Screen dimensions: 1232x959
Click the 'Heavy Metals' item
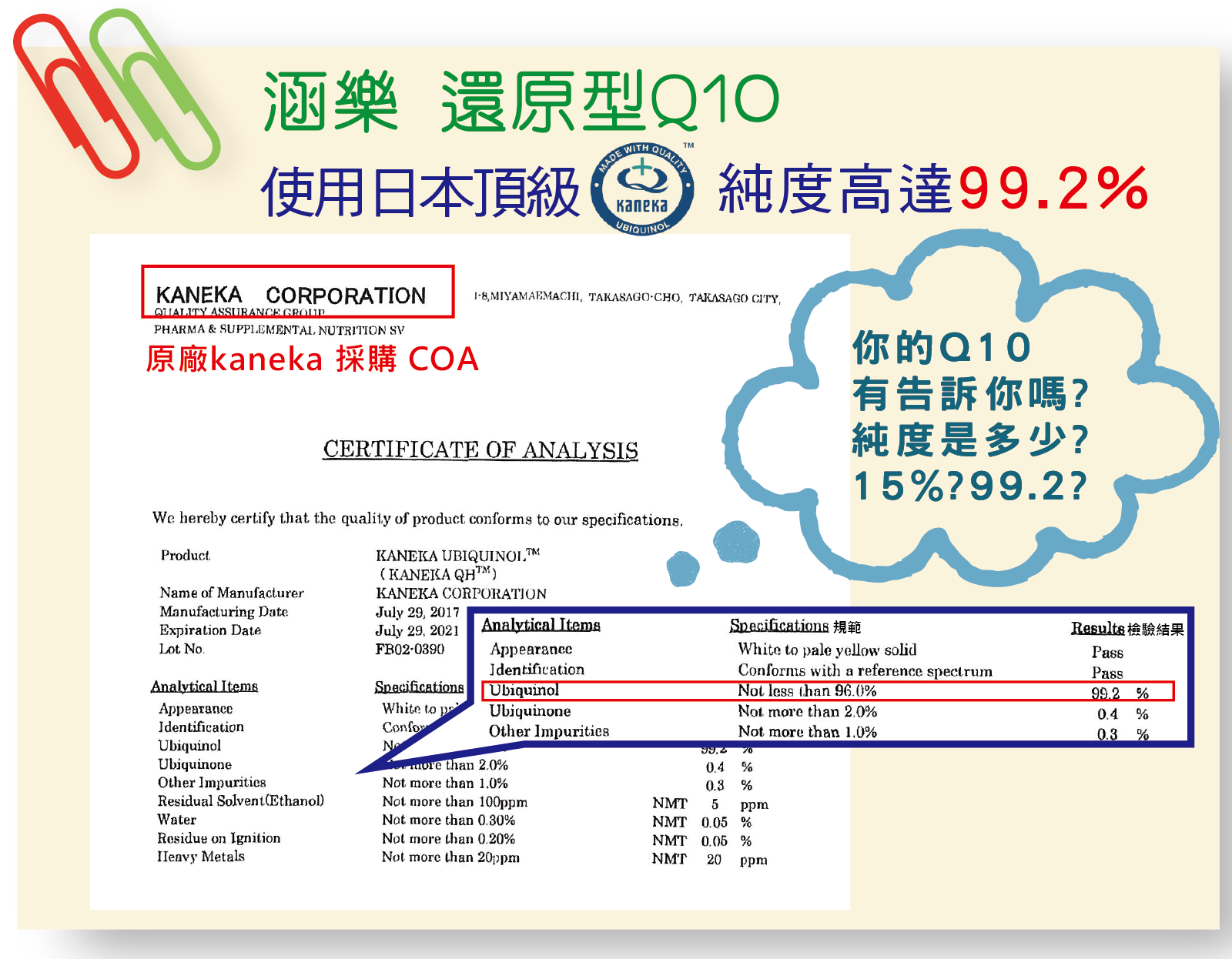pyautogui.click(x=201, y=857)
